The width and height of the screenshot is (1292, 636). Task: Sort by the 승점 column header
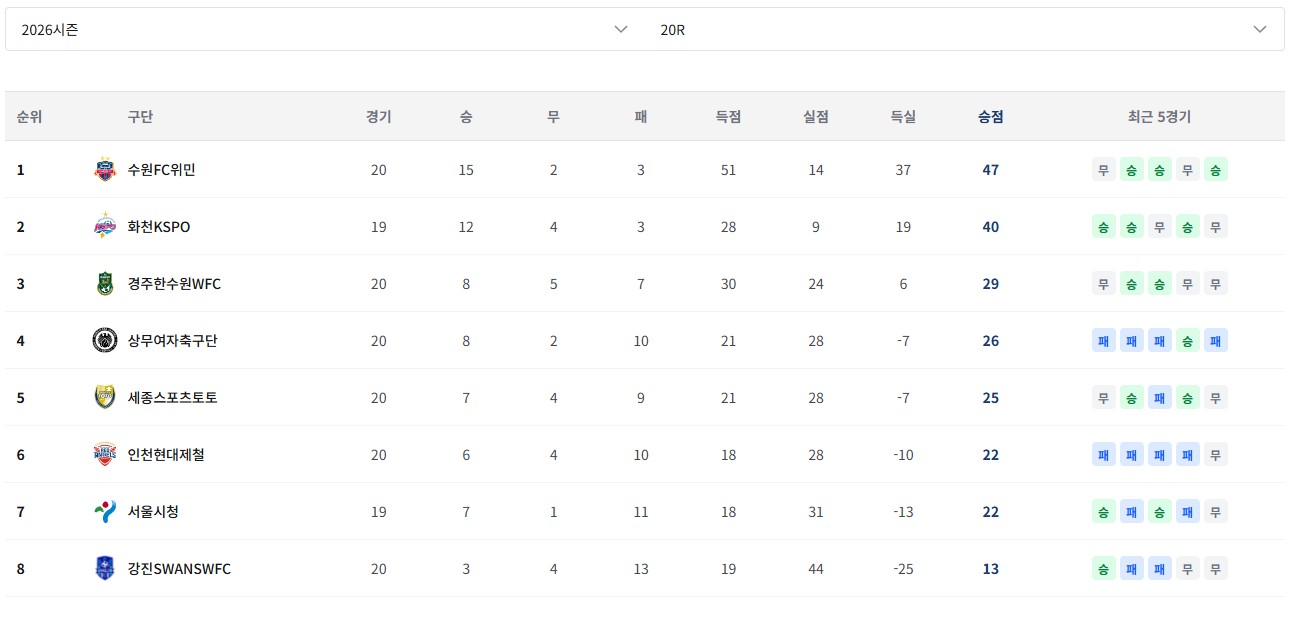tap(990, 117)
